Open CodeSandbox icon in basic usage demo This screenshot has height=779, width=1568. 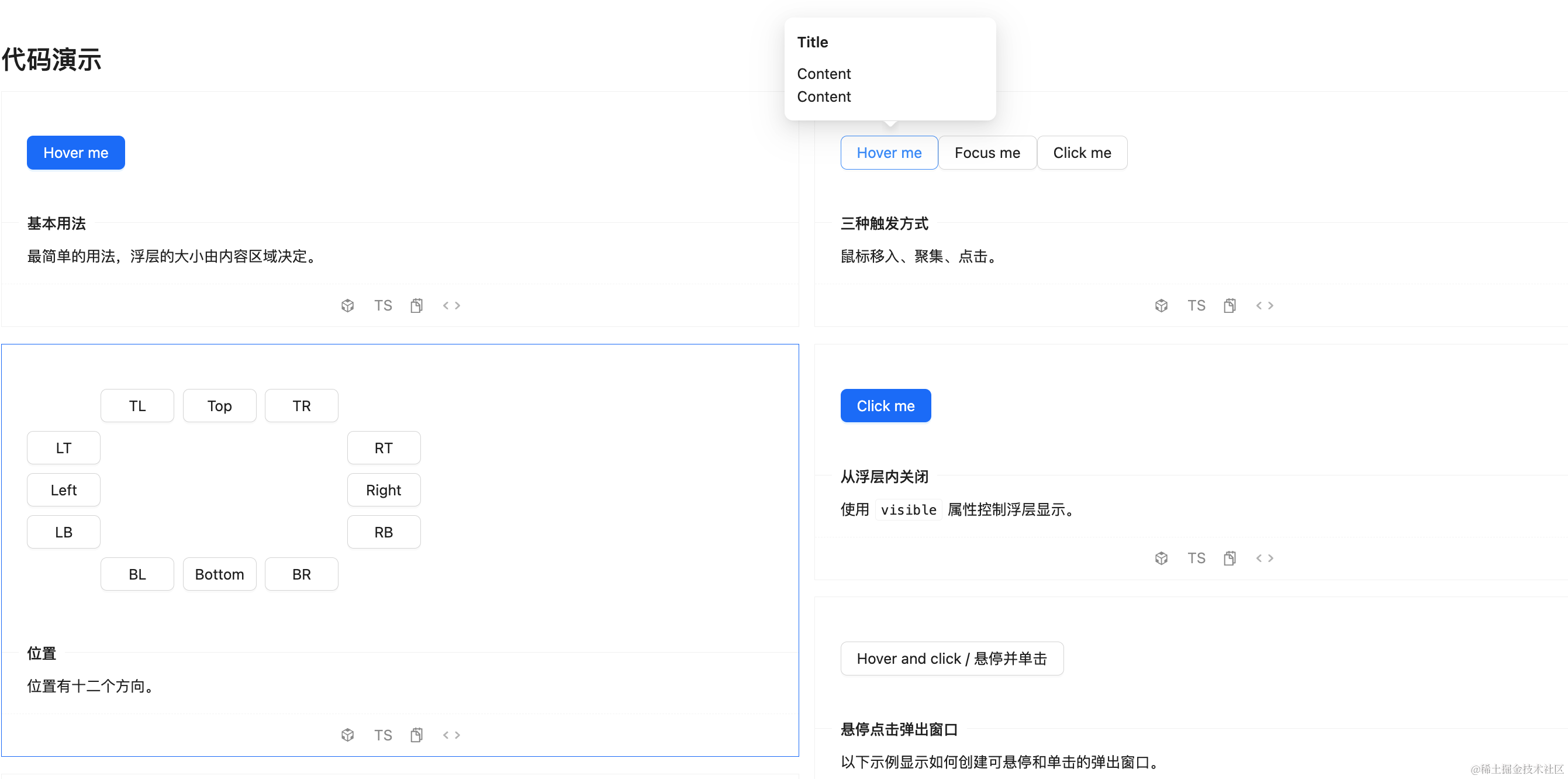pyautogui.click(x=347, y=305)
